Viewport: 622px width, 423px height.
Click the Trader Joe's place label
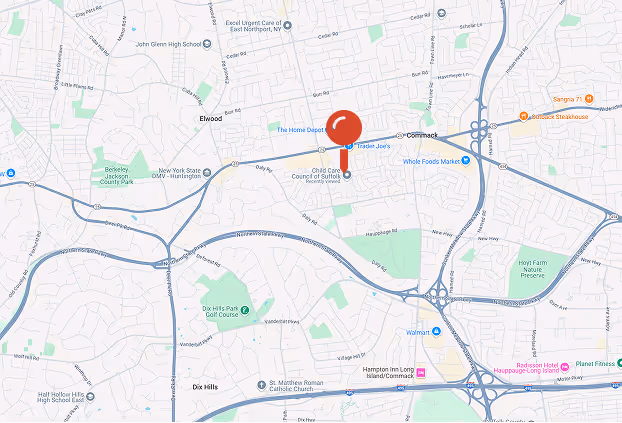point(373,146)
